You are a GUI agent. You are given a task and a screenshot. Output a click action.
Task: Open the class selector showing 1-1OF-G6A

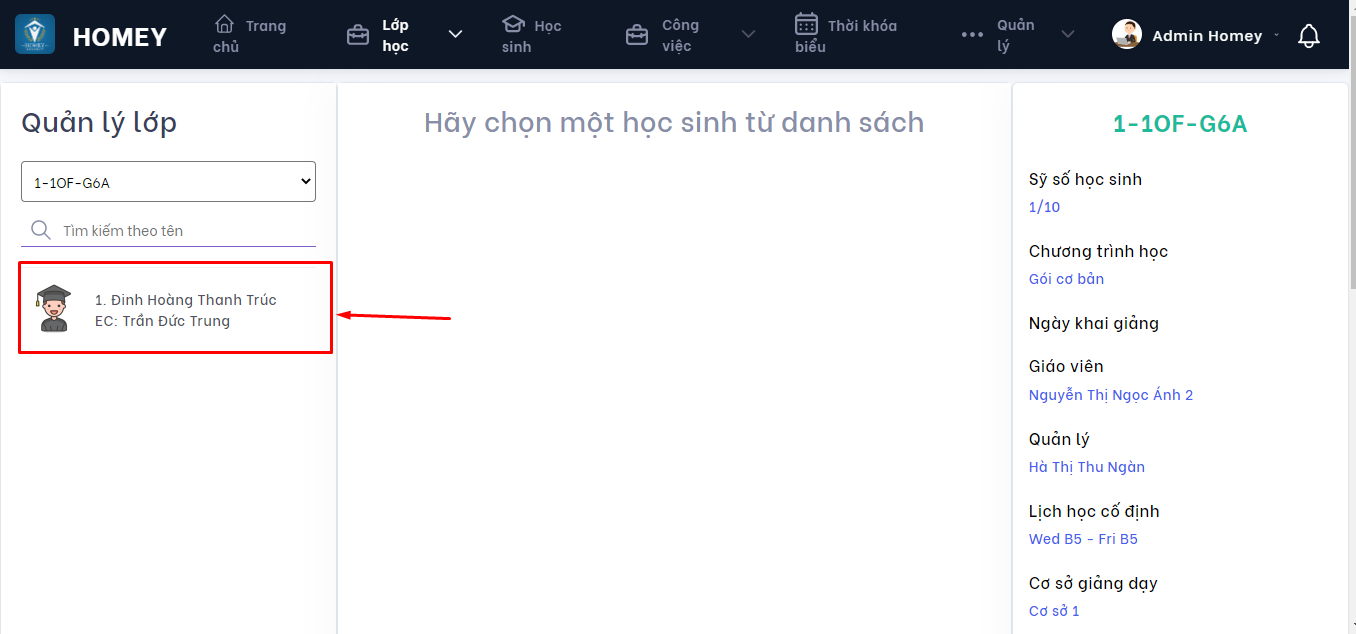point(168,181)
